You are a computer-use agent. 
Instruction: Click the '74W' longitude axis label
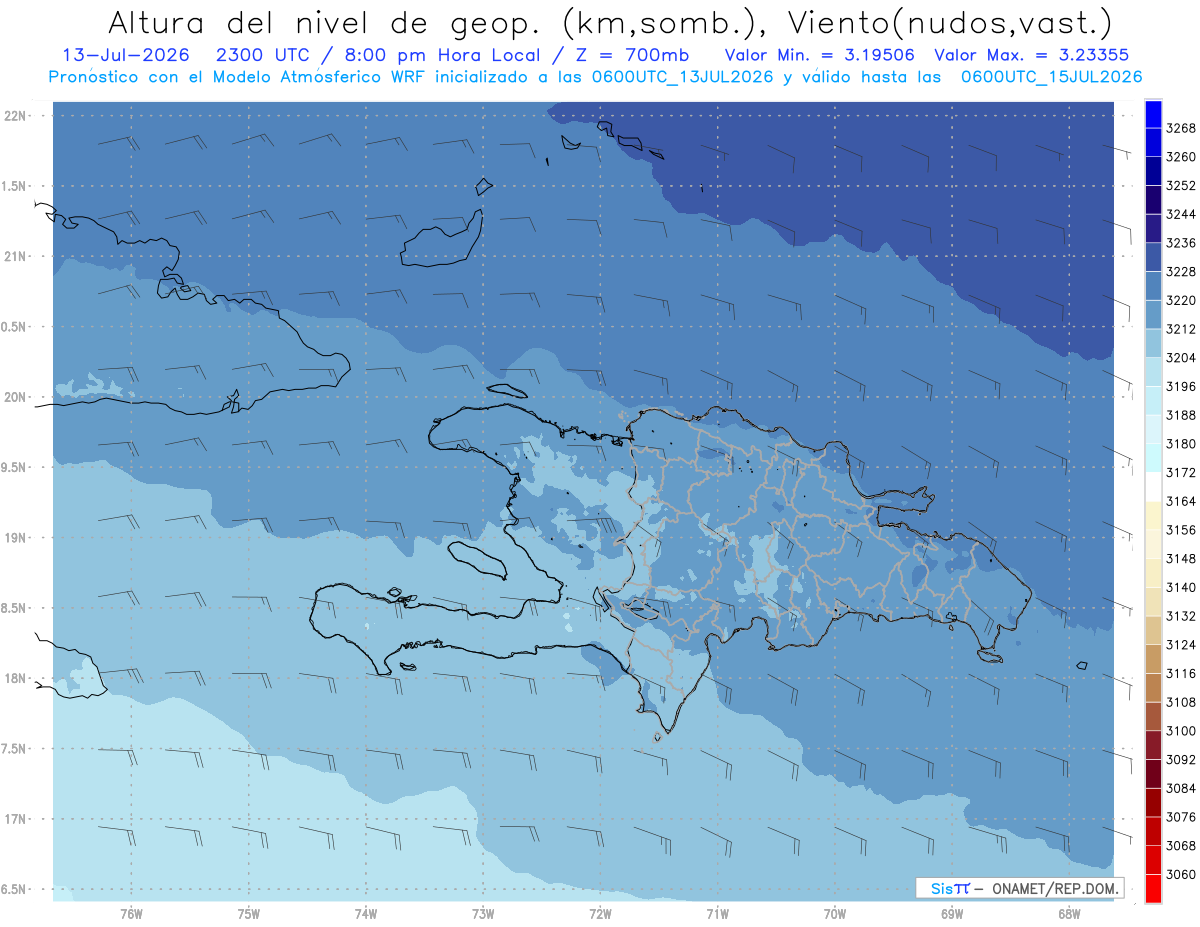click(366, 914)
